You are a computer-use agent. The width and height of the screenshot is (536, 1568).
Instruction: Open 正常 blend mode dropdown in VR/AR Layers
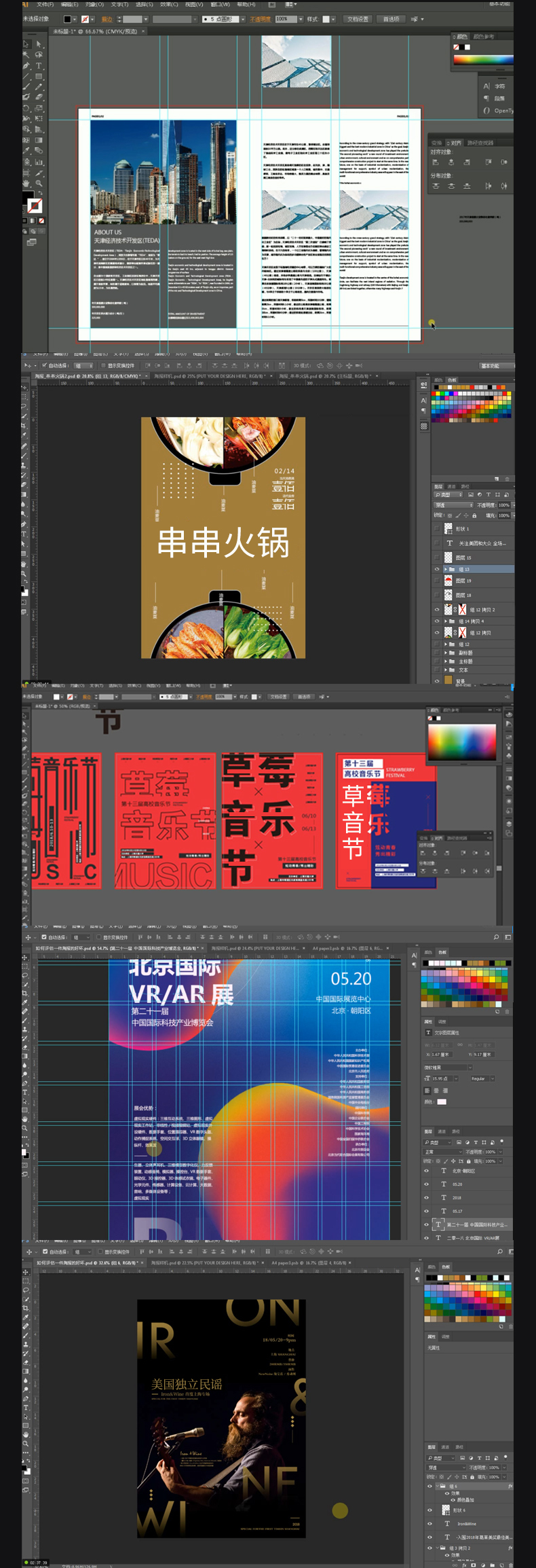click(442, 1152)
